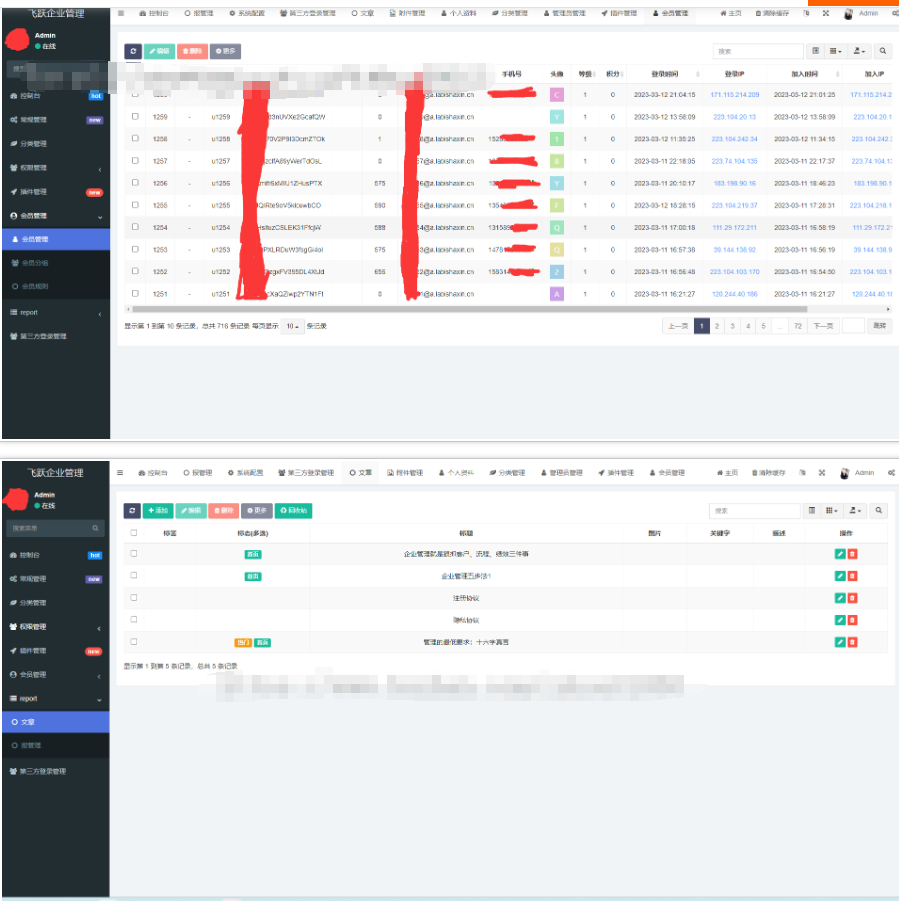Refresh the member list table
This screenshot has height=901, width=899.
[133, 51]
